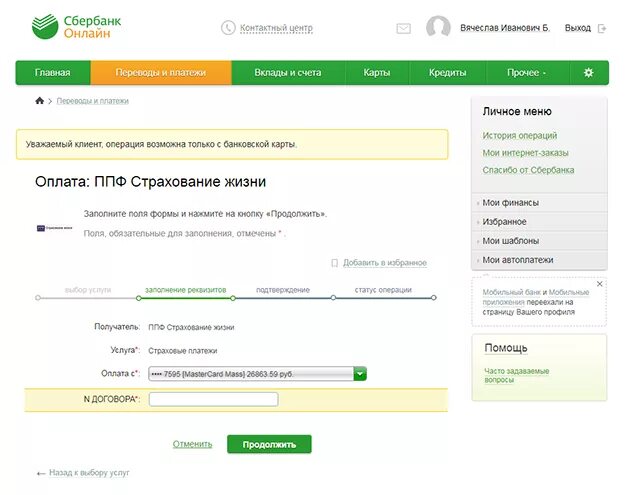The width and height of the screenshot is (625, 495).
Task: Open Мои интернет-заказы link
Action: [x=525, y=153]
